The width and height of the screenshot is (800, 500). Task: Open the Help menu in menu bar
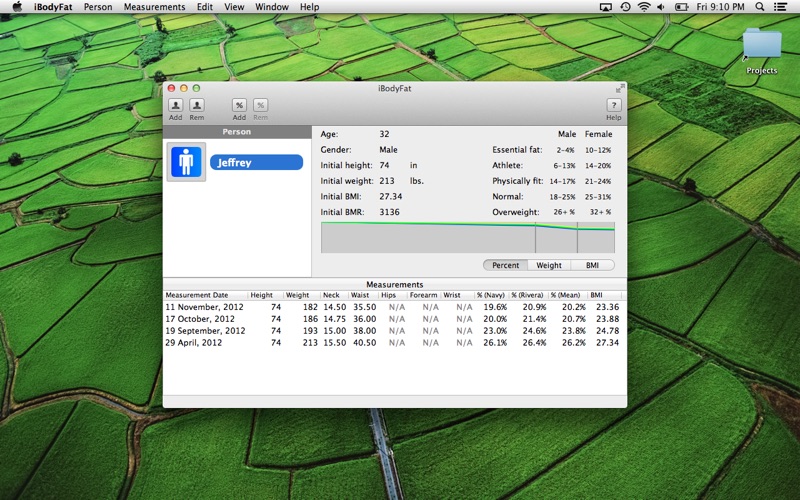(309, 7)
